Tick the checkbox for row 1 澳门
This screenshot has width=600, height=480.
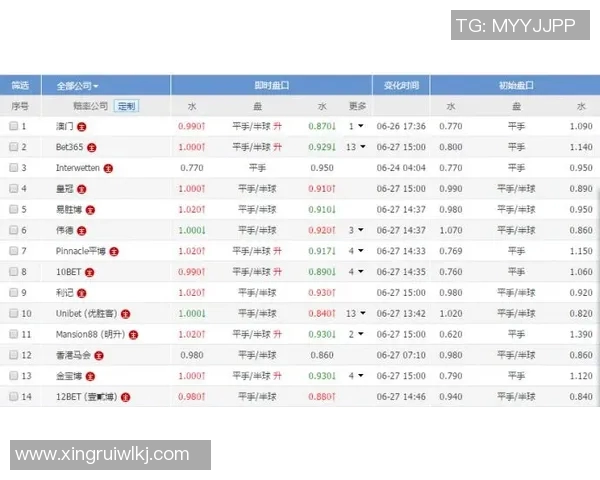pyautogui.click(x=14, y=126)
